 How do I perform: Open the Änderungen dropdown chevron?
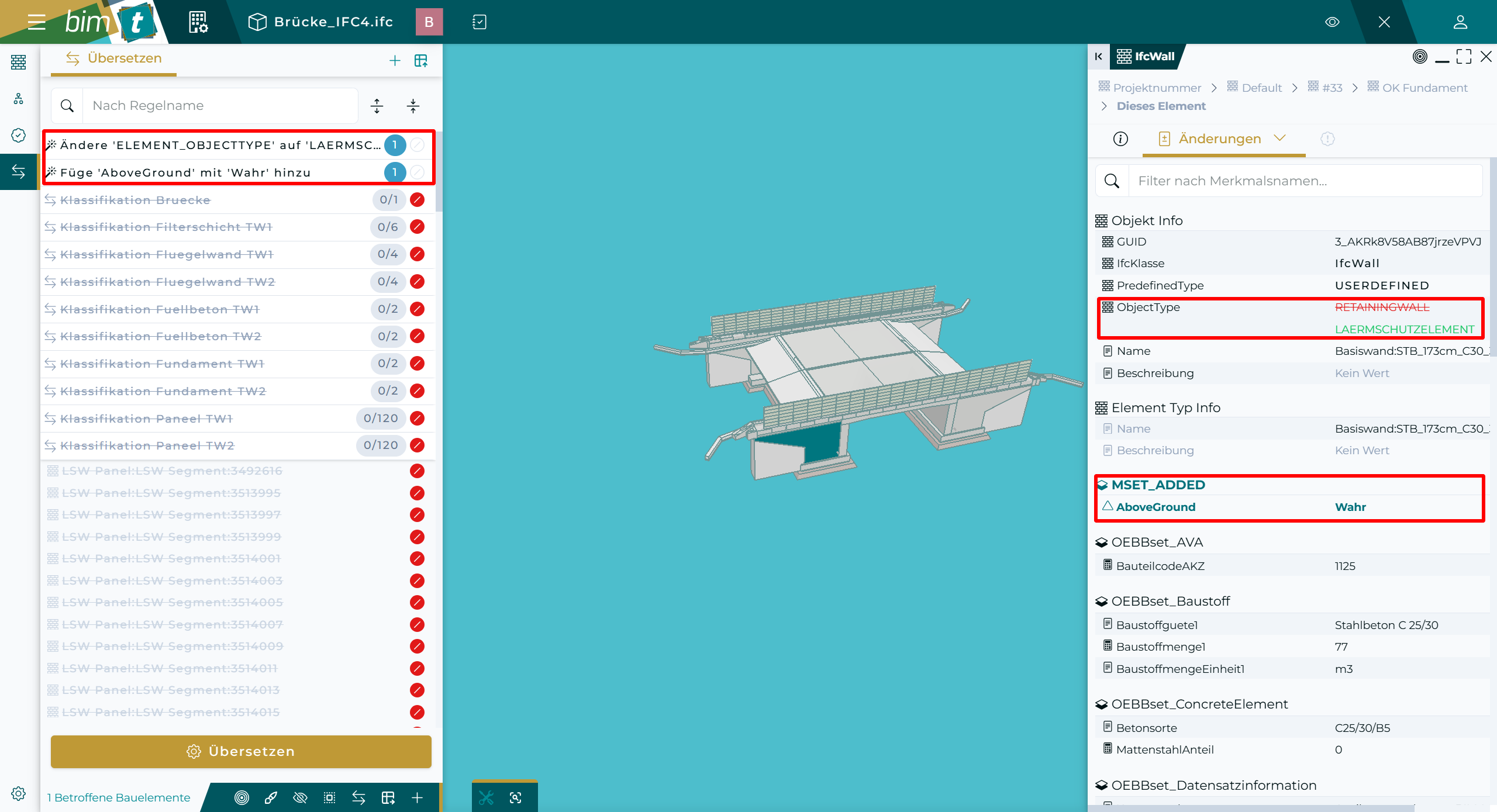1280,139
